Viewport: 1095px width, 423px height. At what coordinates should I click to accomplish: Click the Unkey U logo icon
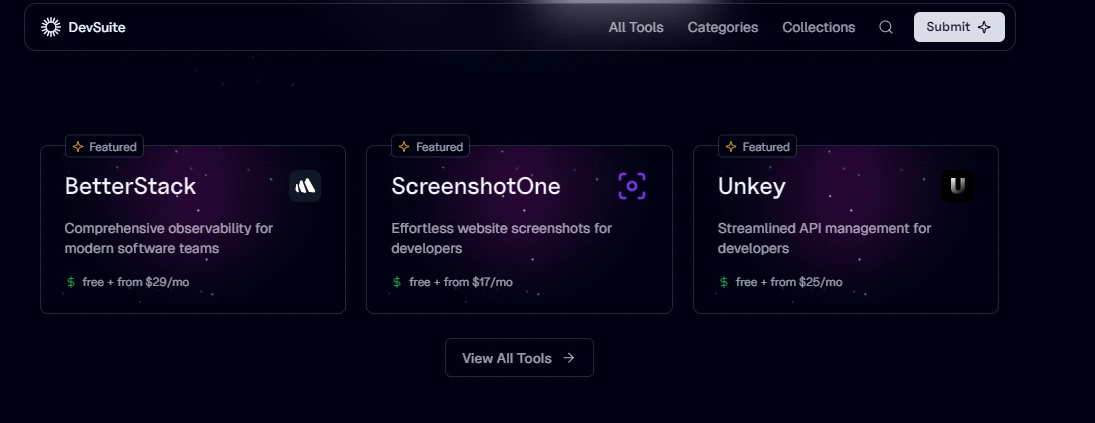tap(958, 186)
